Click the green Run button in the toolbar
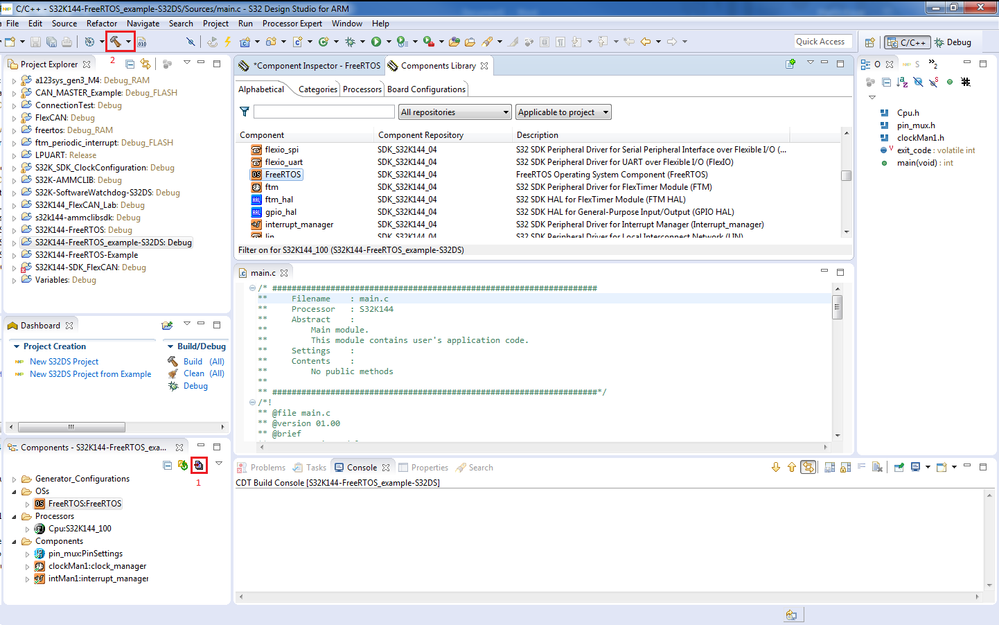Viewport: 999px width, 625px height. [x=376, y=42]
